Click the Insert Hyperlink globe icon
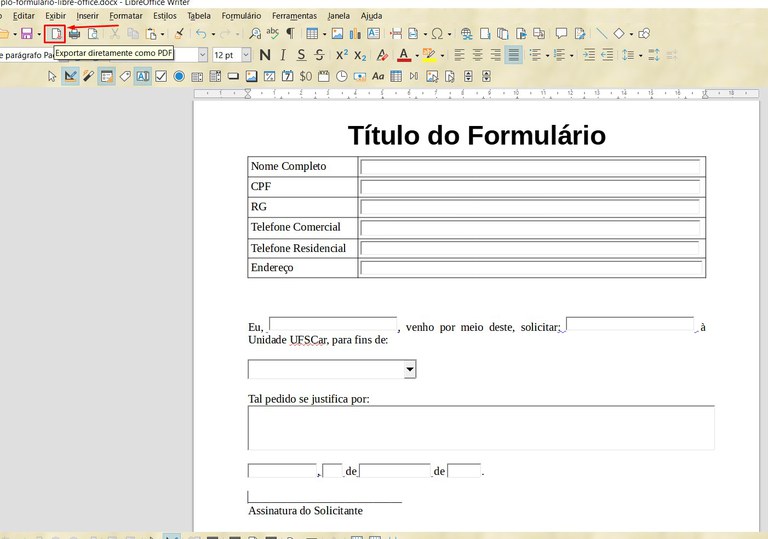Screen dimensions: 768x539 [467, 34]
